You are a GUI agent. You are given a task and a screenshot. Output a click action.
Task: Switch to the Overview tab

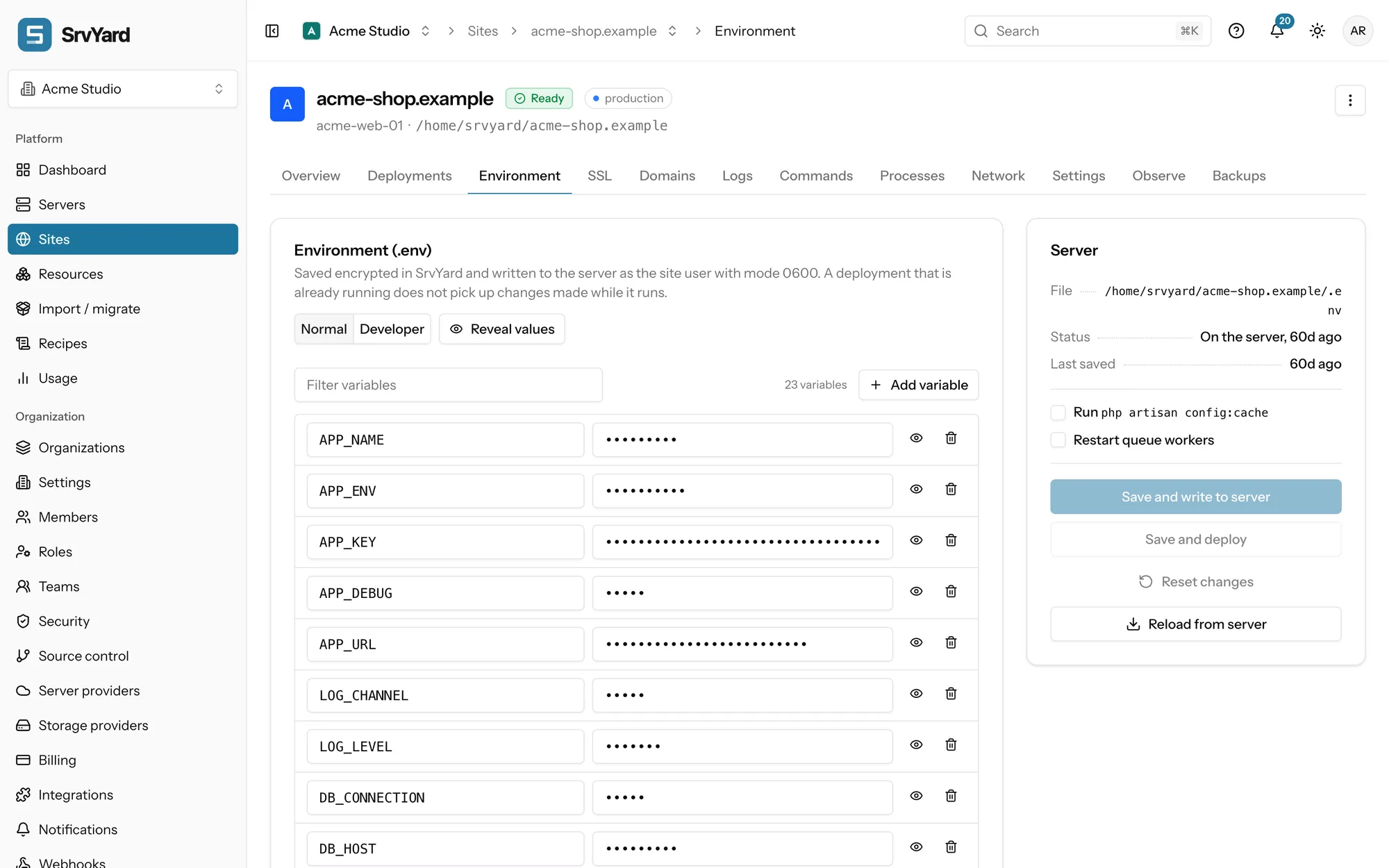(310, 176)
